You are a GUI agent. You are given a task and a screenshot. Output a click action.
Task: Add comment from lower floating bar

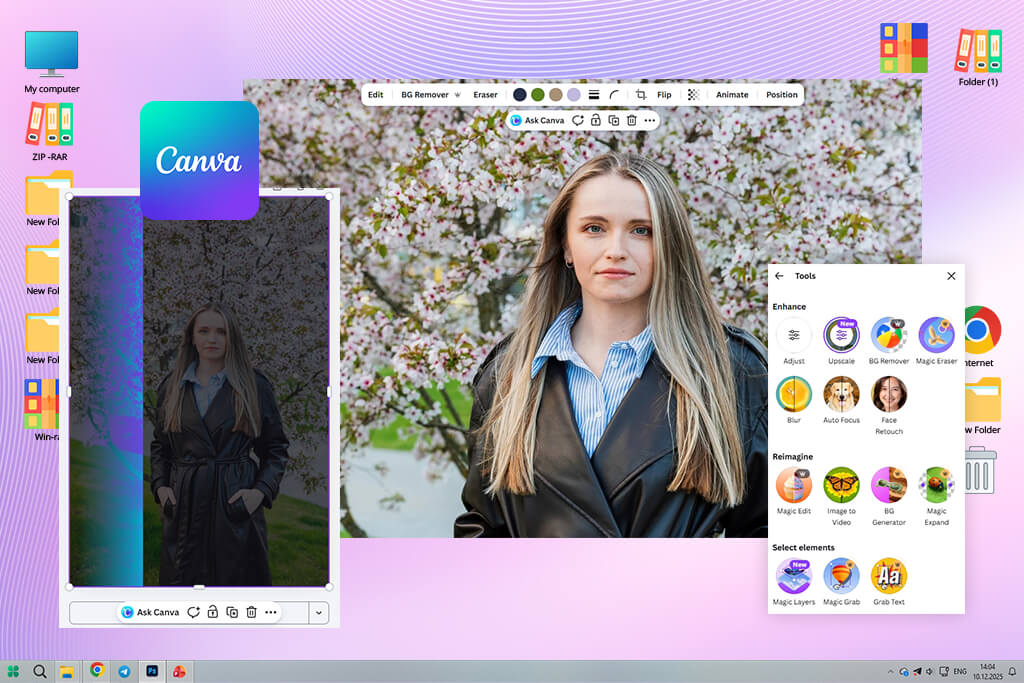tap(193, 612)
